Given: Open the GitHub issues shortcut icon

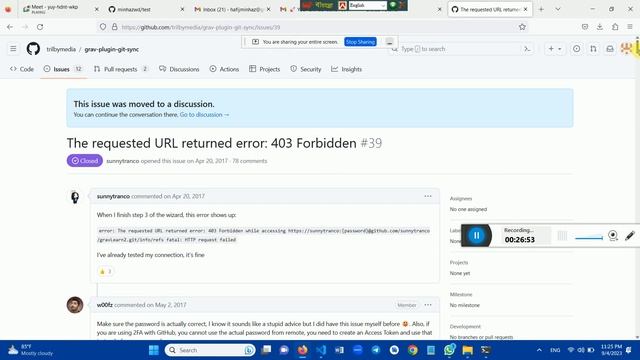Looking at the screenshot, I should (576, 49).
